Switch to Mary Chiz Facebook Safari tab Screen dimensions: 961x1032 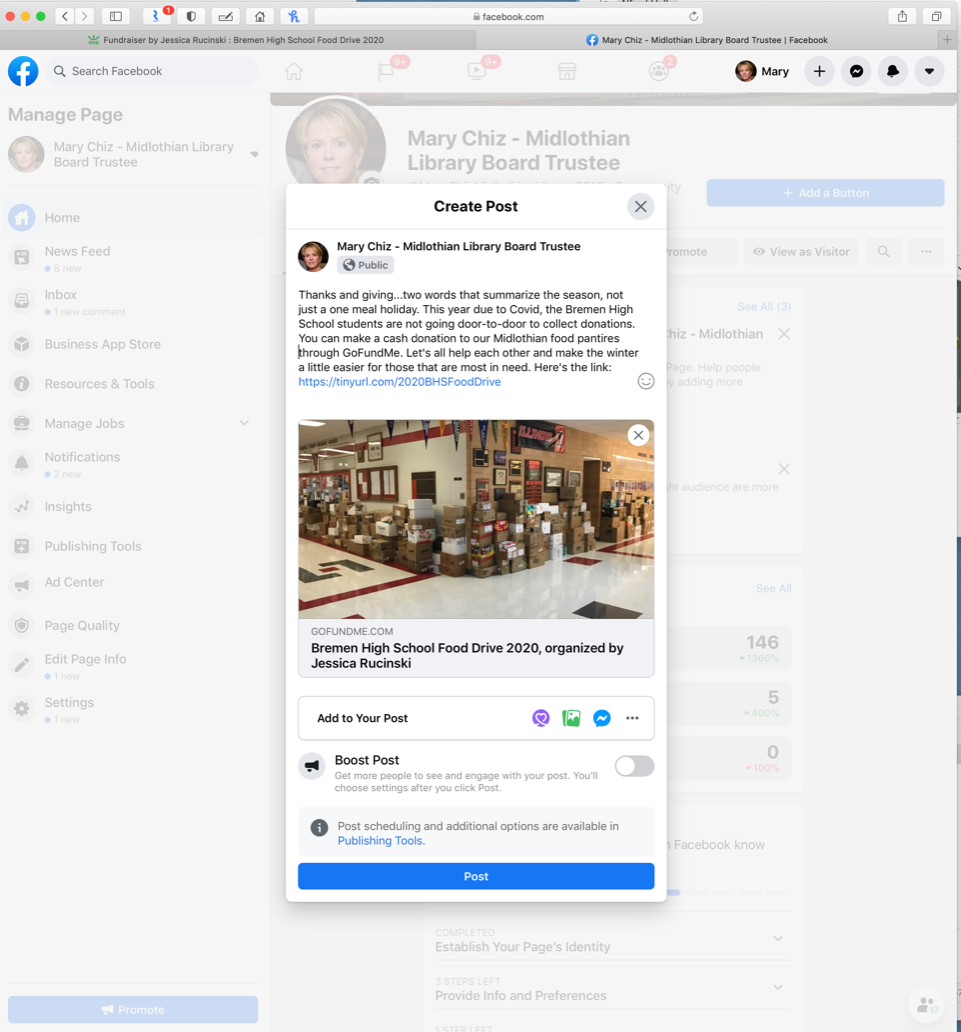(707, 40)
